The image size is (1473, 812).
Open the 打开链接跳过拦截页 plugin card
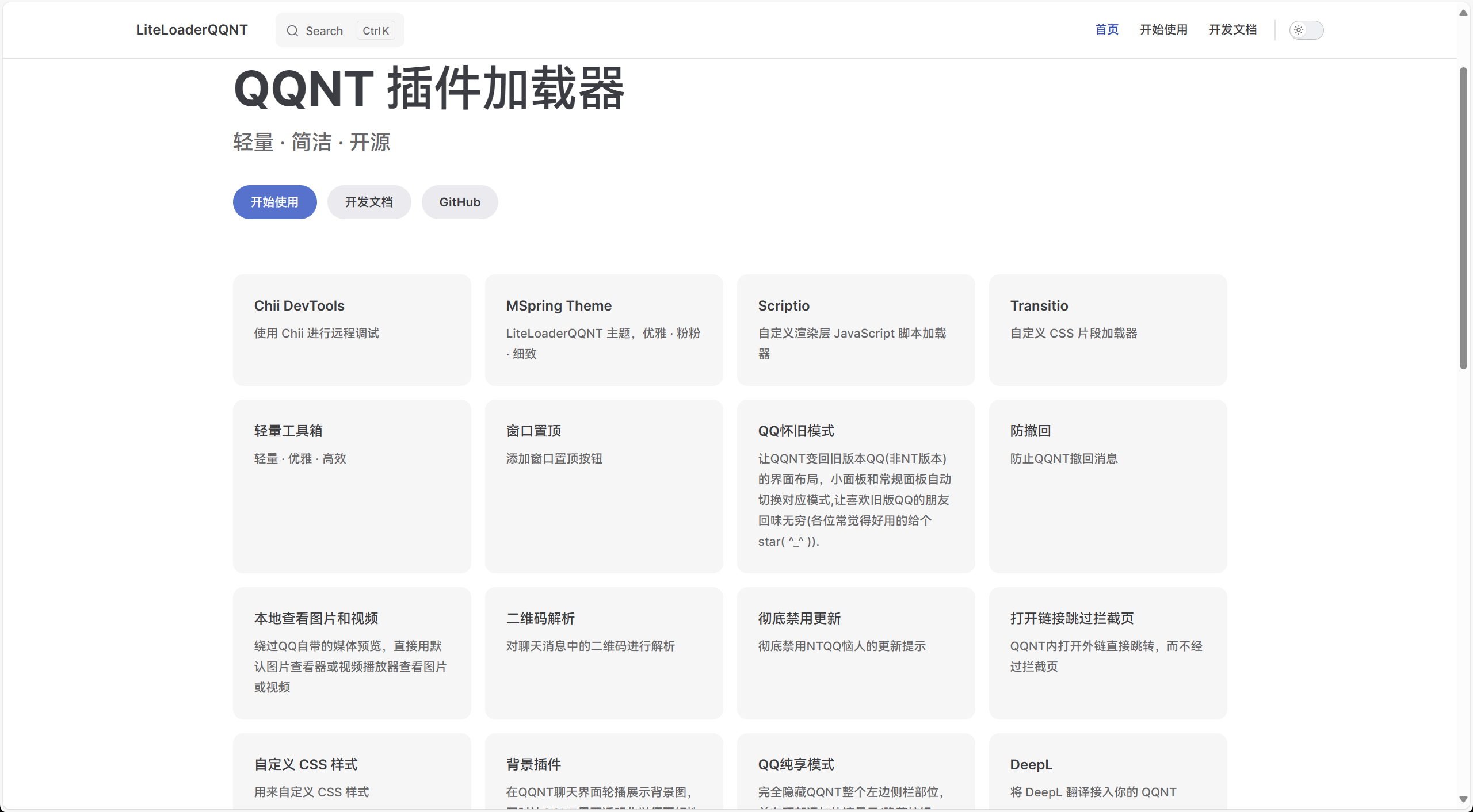point(1108,653)
